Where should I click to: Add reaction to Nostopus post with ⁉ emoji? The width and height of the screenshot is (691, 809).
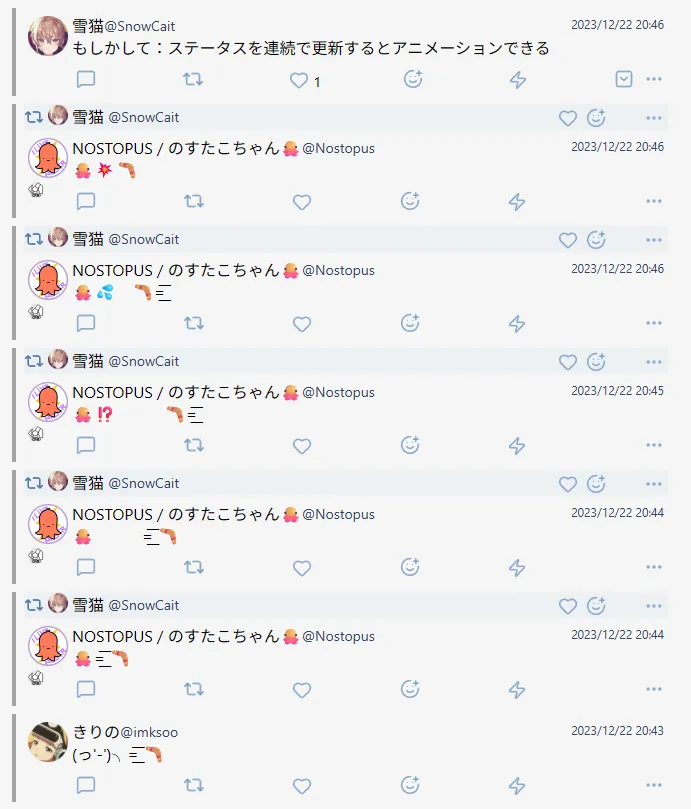click(x=410, y=445)
